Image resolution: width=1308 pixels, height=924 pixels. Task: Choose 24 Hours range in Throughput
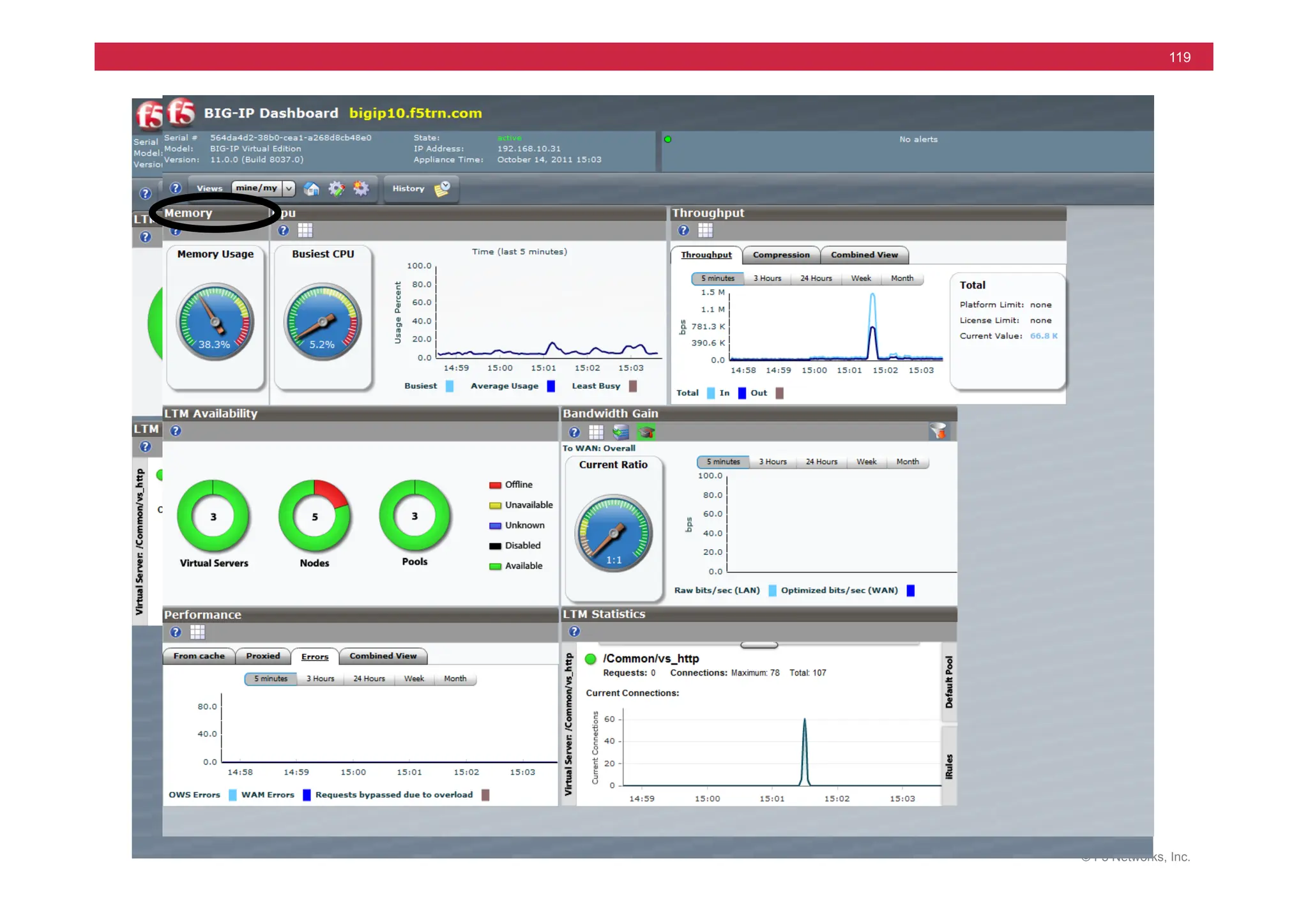pyautogui.click(x=816, y=278)
